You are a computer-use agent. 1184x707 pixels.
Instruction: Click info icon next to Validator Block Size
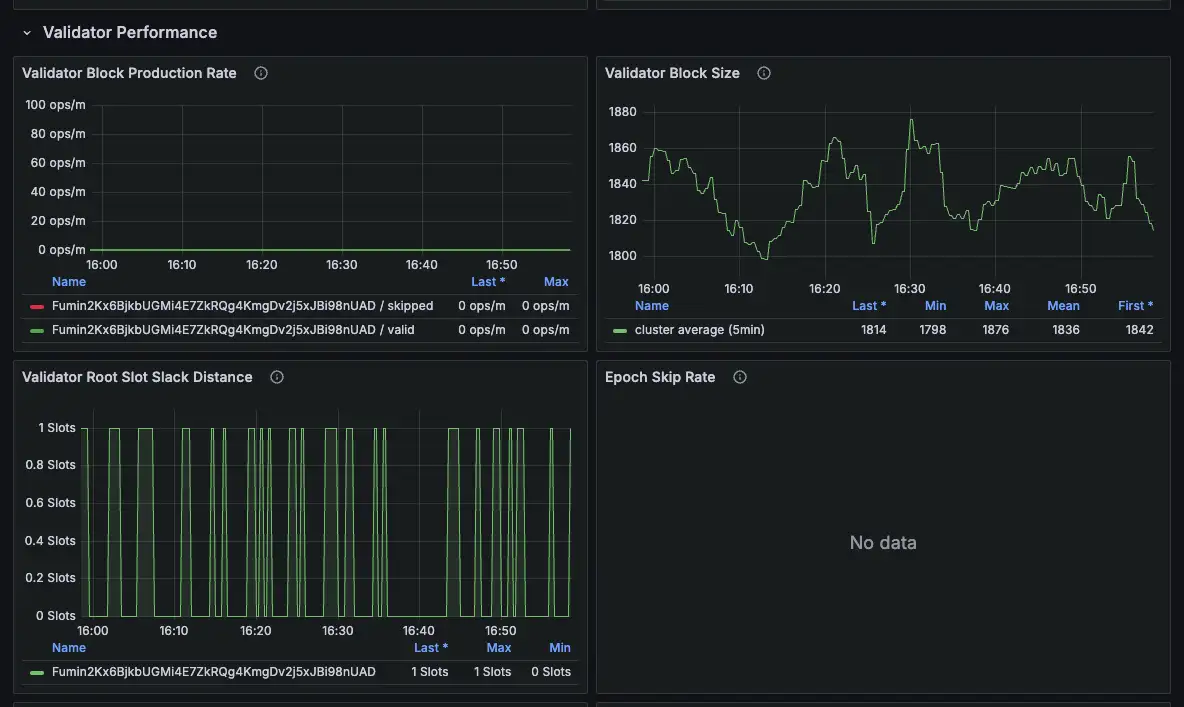point(764,73)
